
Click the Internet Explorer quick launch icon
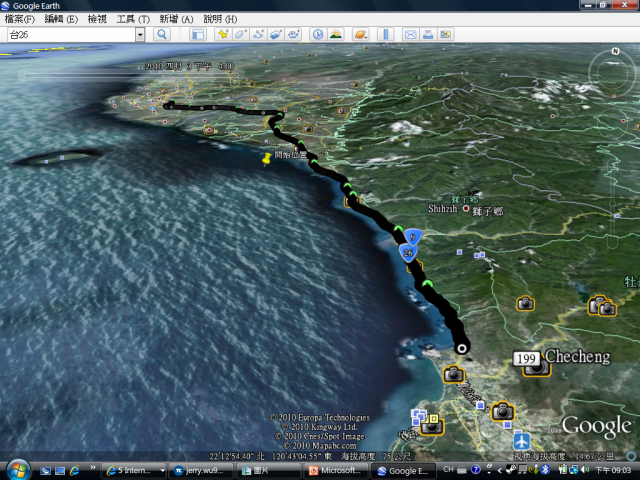pyautogui.click(x=75, y=471)
